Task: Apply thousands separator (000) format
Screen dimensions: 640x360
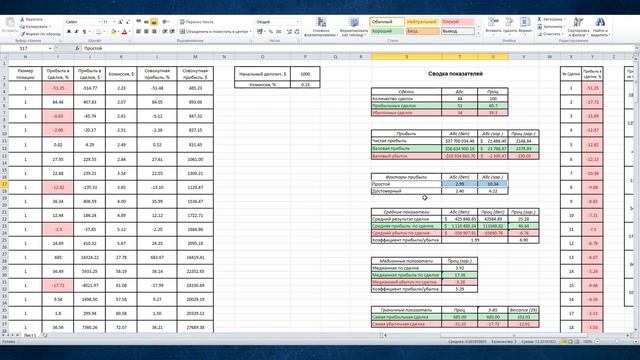Action: pos(279,31)
